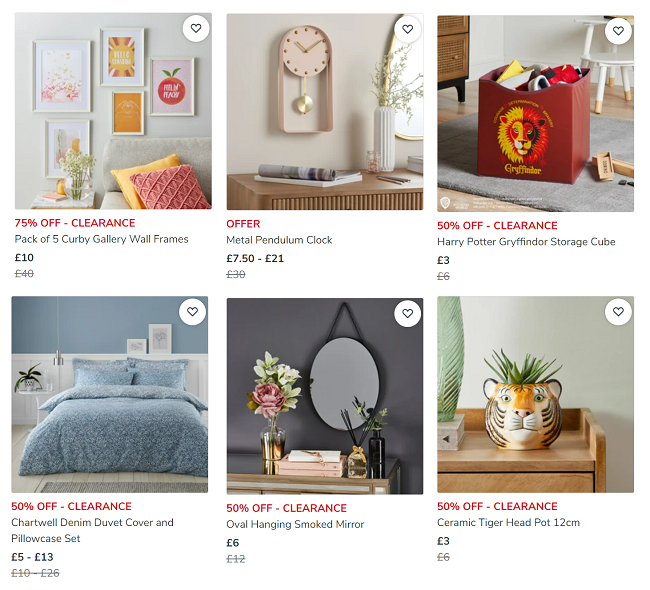Visit Oval Hanging Smoked Mirror page
The width and height of the screenshot is (650, 590).
[x=295, y=524]
